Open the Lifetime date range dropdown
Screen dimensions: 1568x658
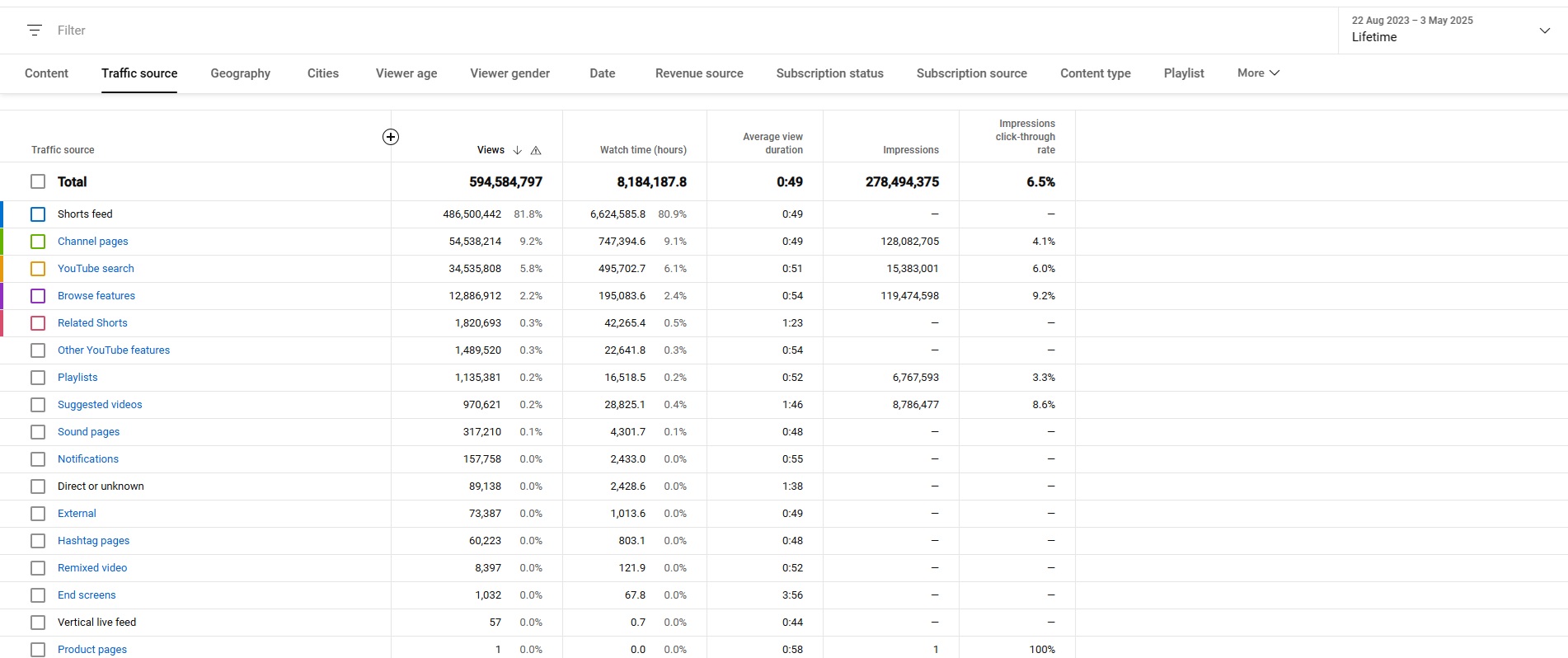pyautogui.click(x=1453, y=31)
